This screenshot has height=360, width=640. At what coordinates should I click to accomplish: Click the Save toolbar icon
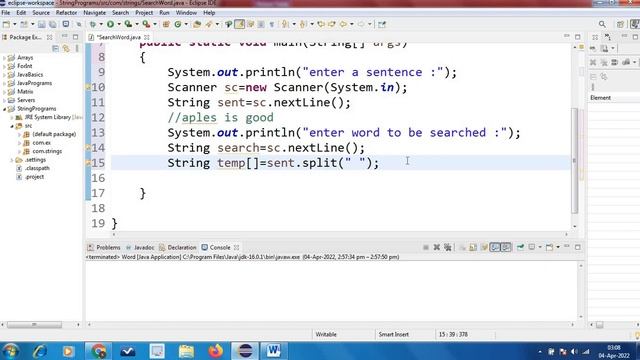tap(42, 24)
